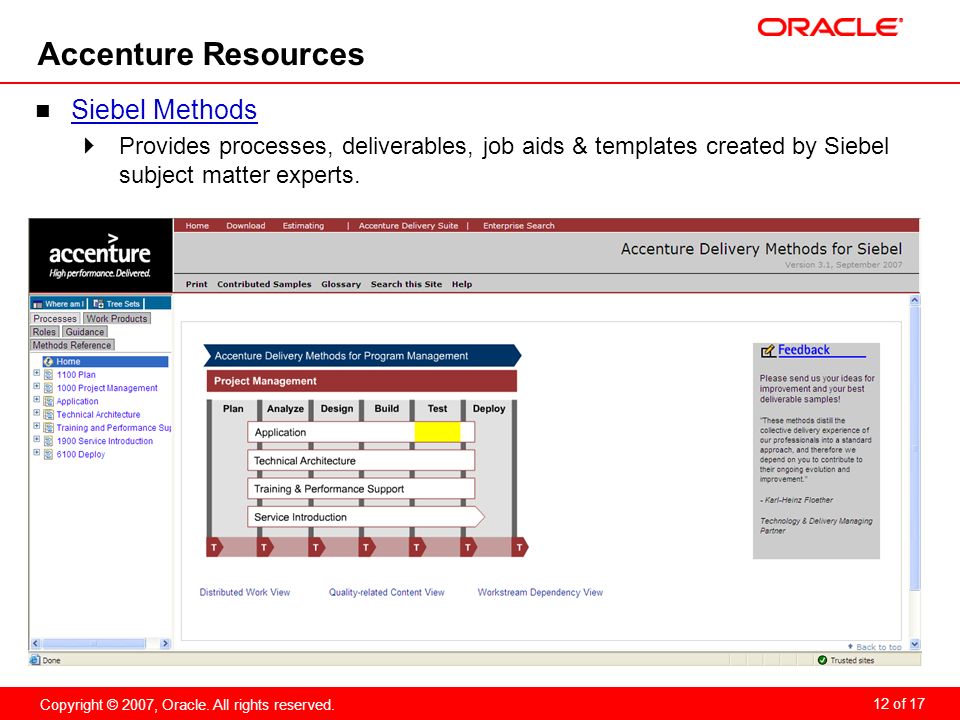Expand Training and Performance Support node
960x720 pixels.
(x=37, y=426)
